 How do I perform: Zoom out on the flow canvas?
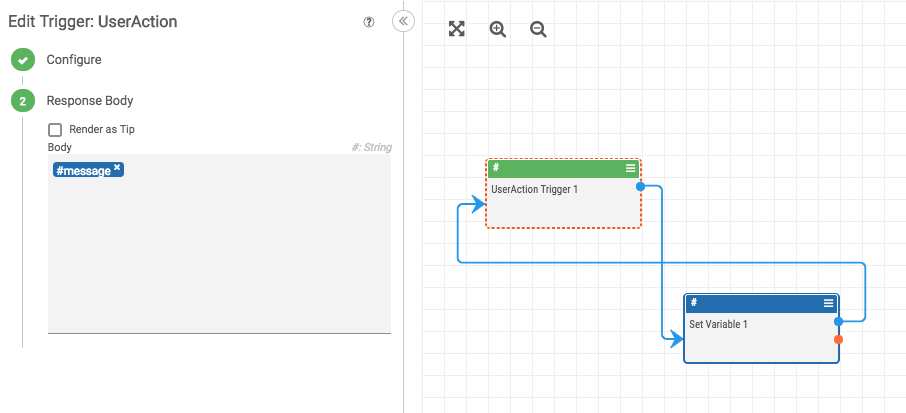coord(538,29)
